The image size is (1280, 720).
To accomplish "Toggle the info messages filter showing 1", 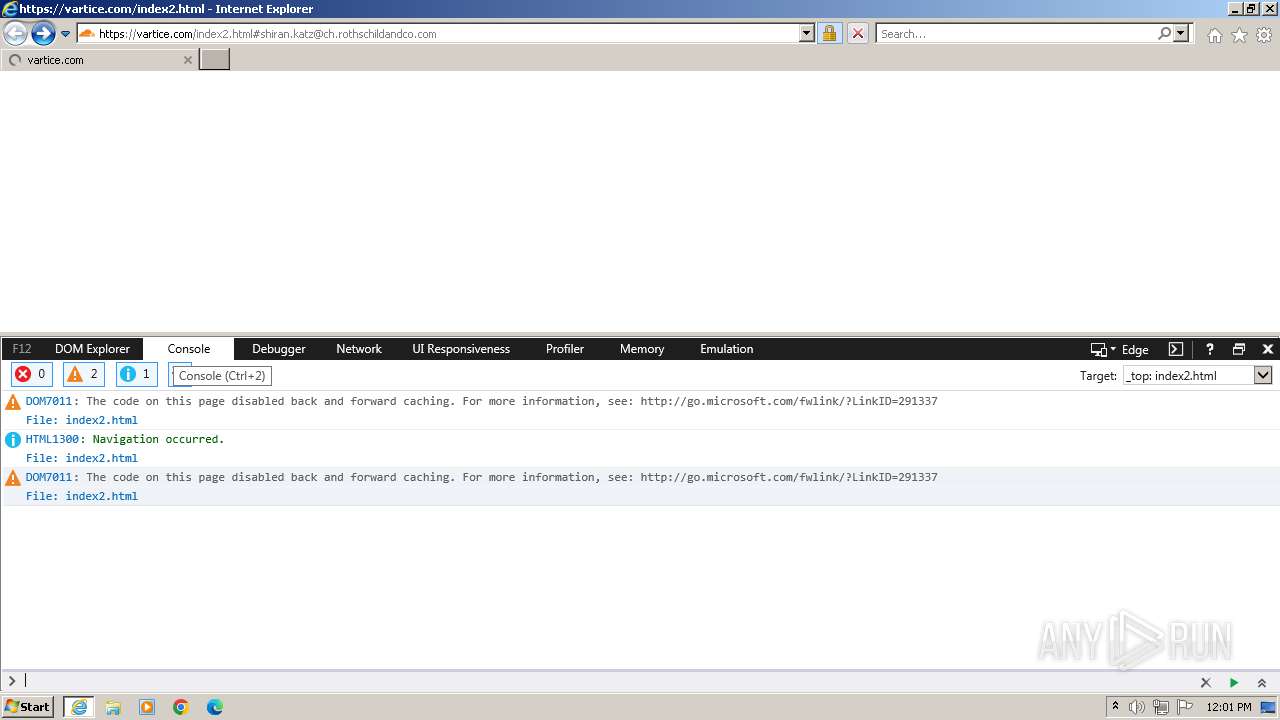I will (136, 374).
